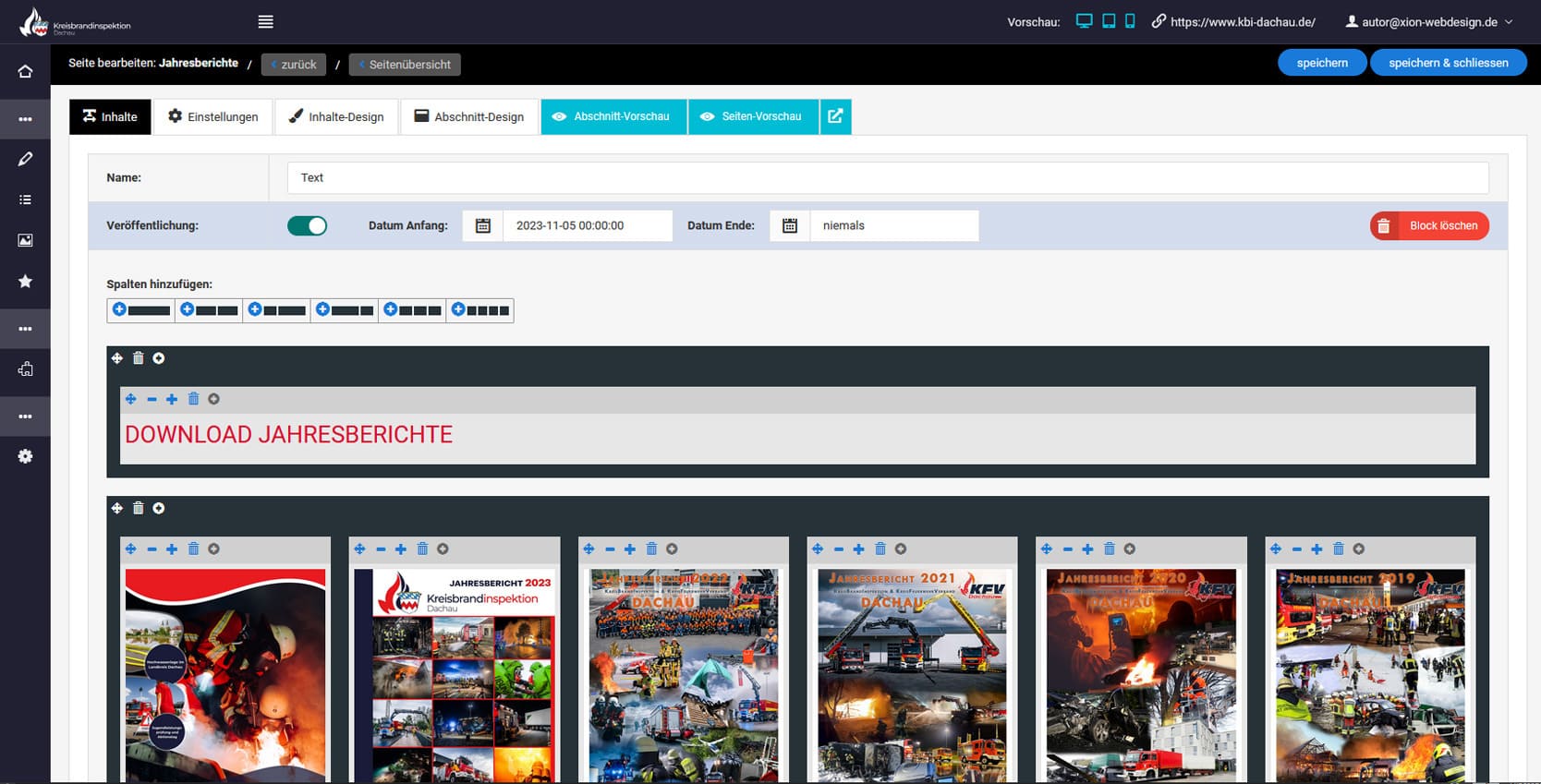Open the image gallery icon in the sidebar
The width and height of the screenshot is (1541, 784).
pos(25,240)
